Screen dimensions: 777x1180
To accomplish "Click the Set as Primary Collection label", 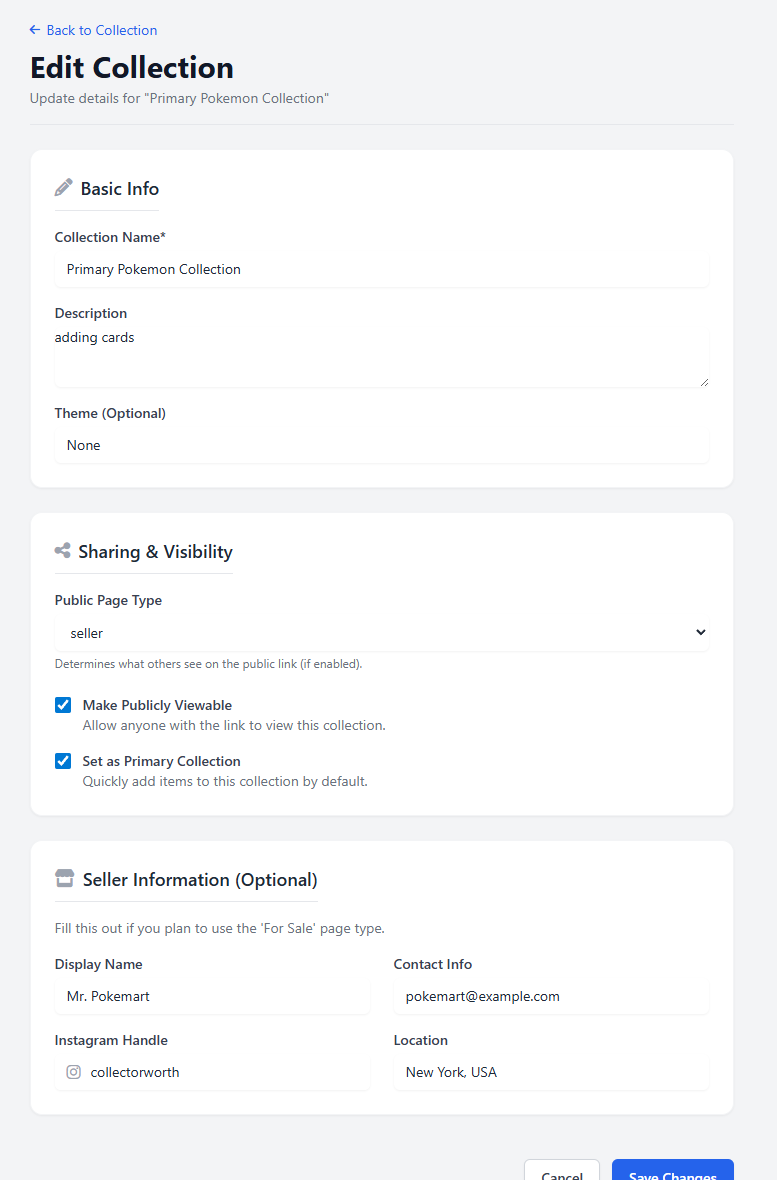I will [x=162, y=761].
